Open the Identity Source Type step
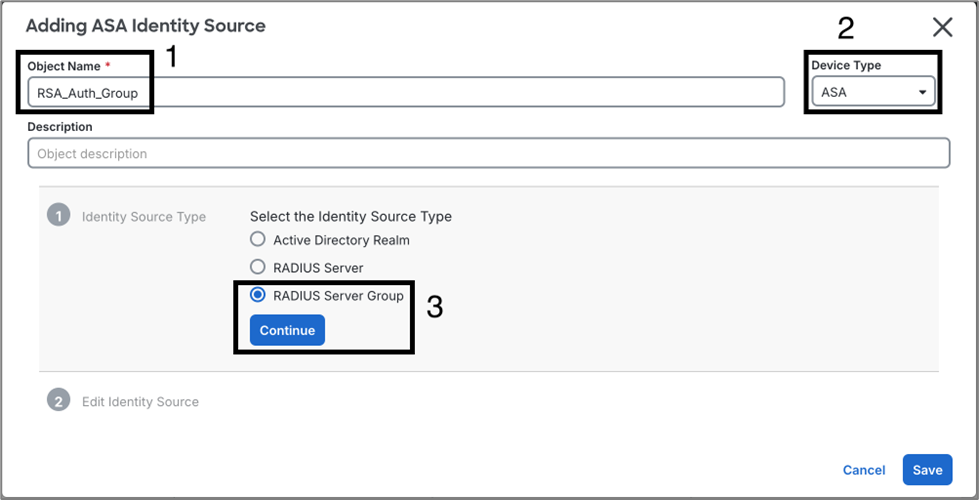 click(143, 216)
